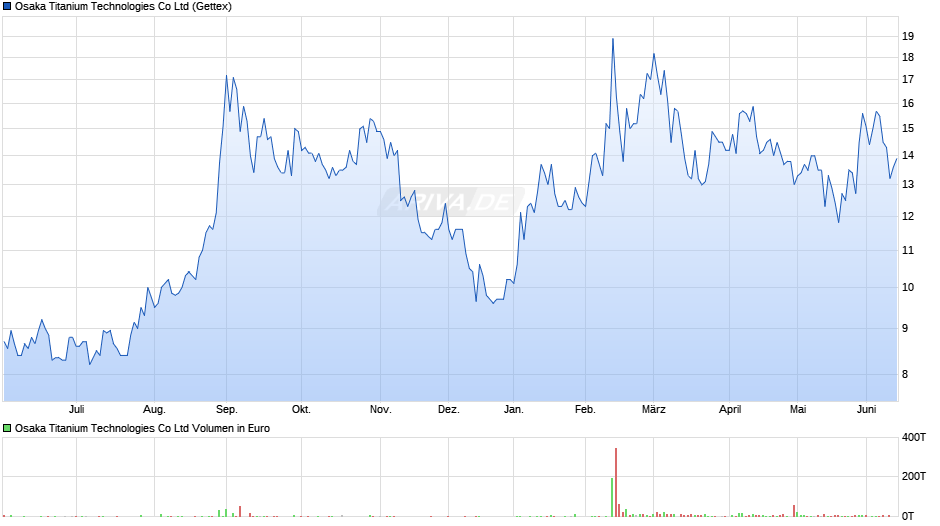Viewport: 940px width, 526px height.
Task: Click the price axis value 18
Action: click(x=908, y=57)
